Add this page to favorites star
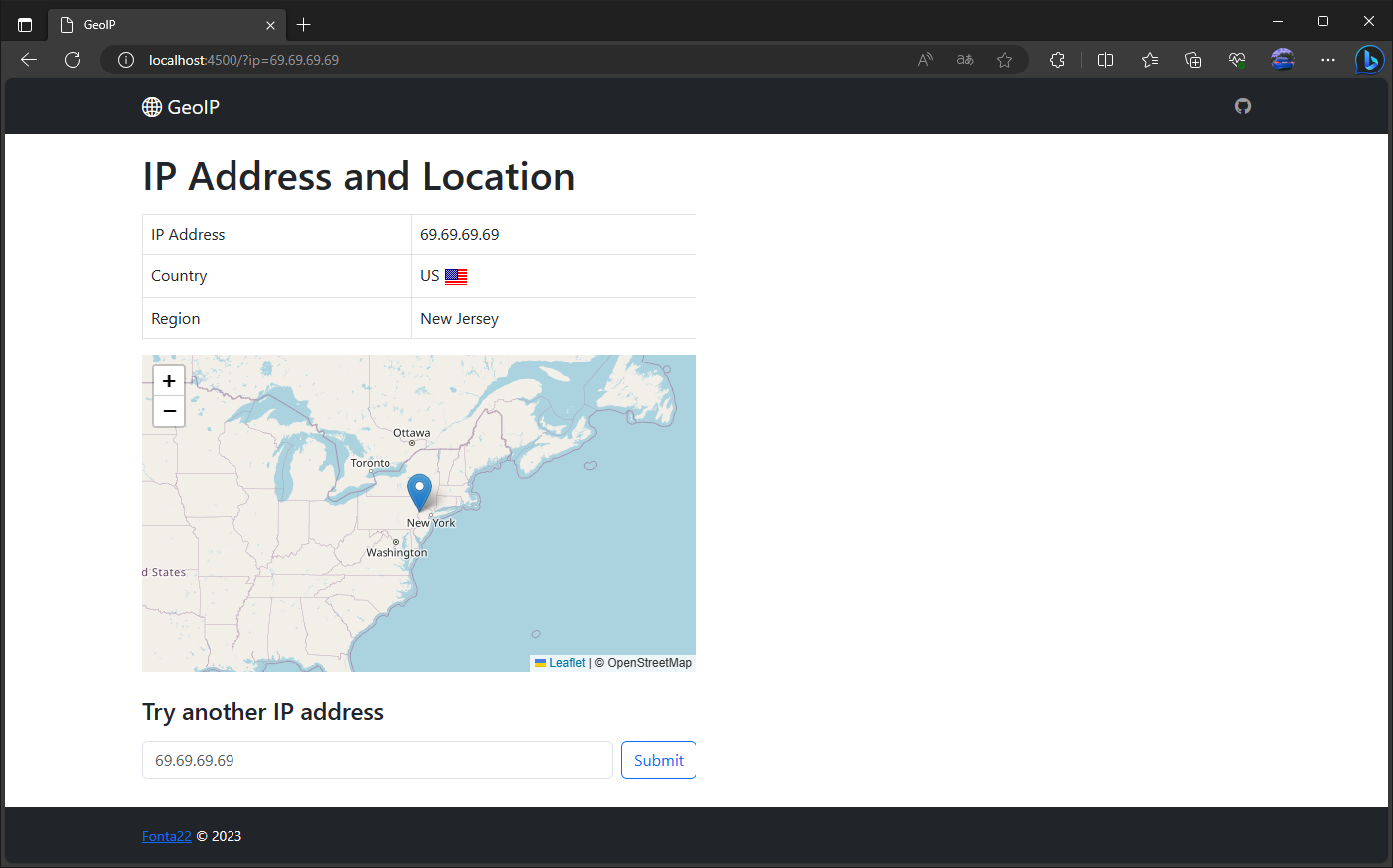This screenshot has height=868, width=1393. (1005, 60)
